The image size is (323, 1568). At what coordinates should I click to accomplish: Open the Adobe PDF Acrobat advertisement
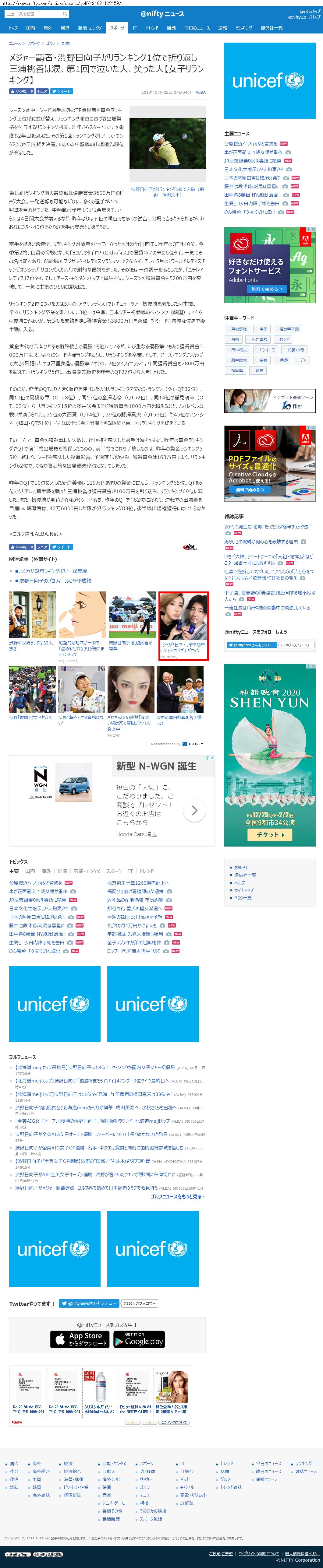coord(270,463)
